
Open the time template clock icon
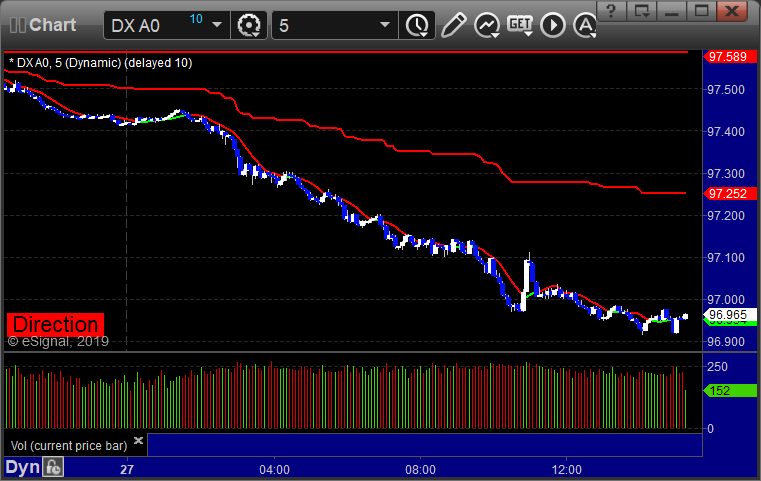click(417, 25)
